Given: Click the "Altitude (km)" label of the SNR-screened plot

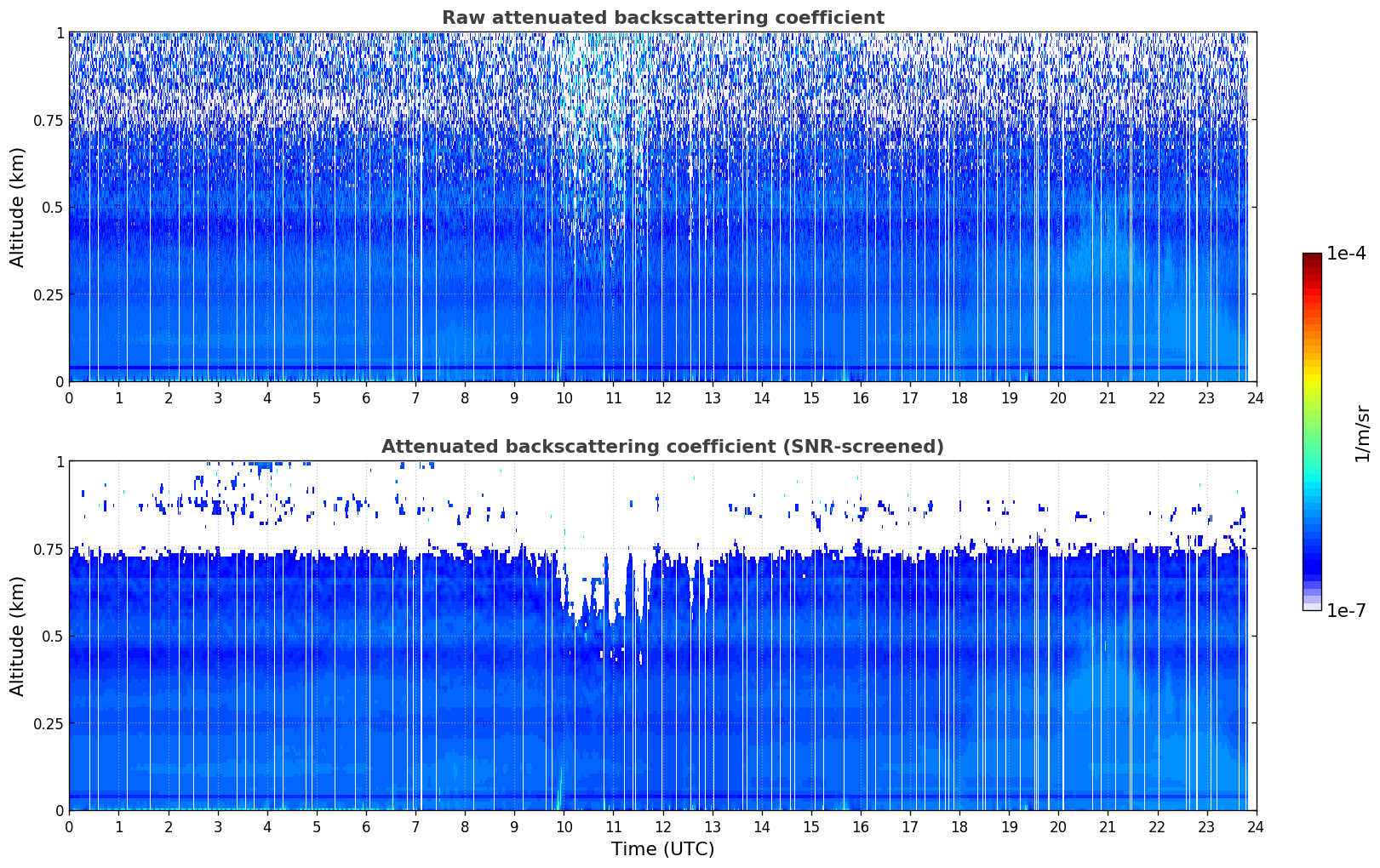Looking at the screenshot, I should click(18, 636).
